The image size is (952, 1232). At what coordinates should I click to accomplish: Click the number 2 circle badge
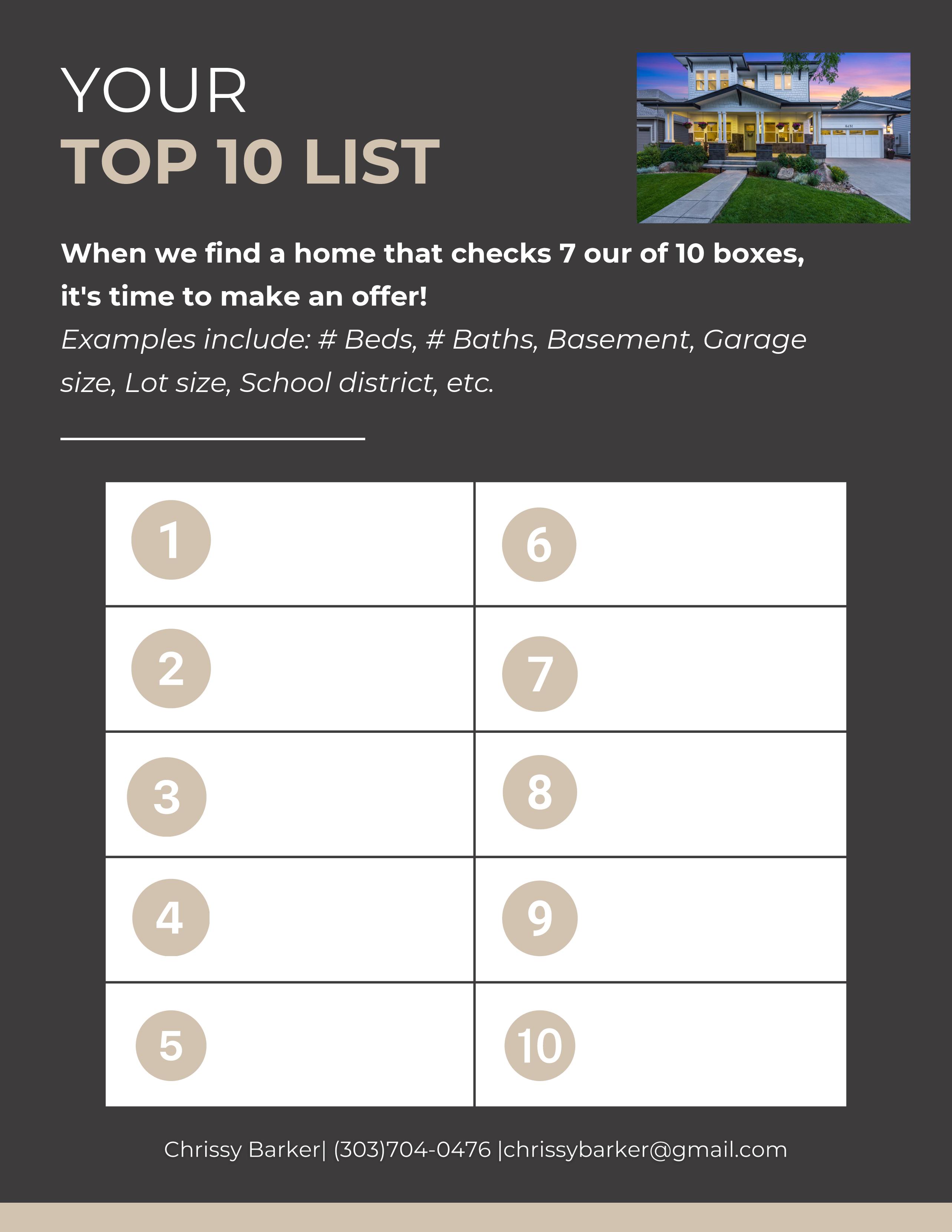click(x=171, y=668)
